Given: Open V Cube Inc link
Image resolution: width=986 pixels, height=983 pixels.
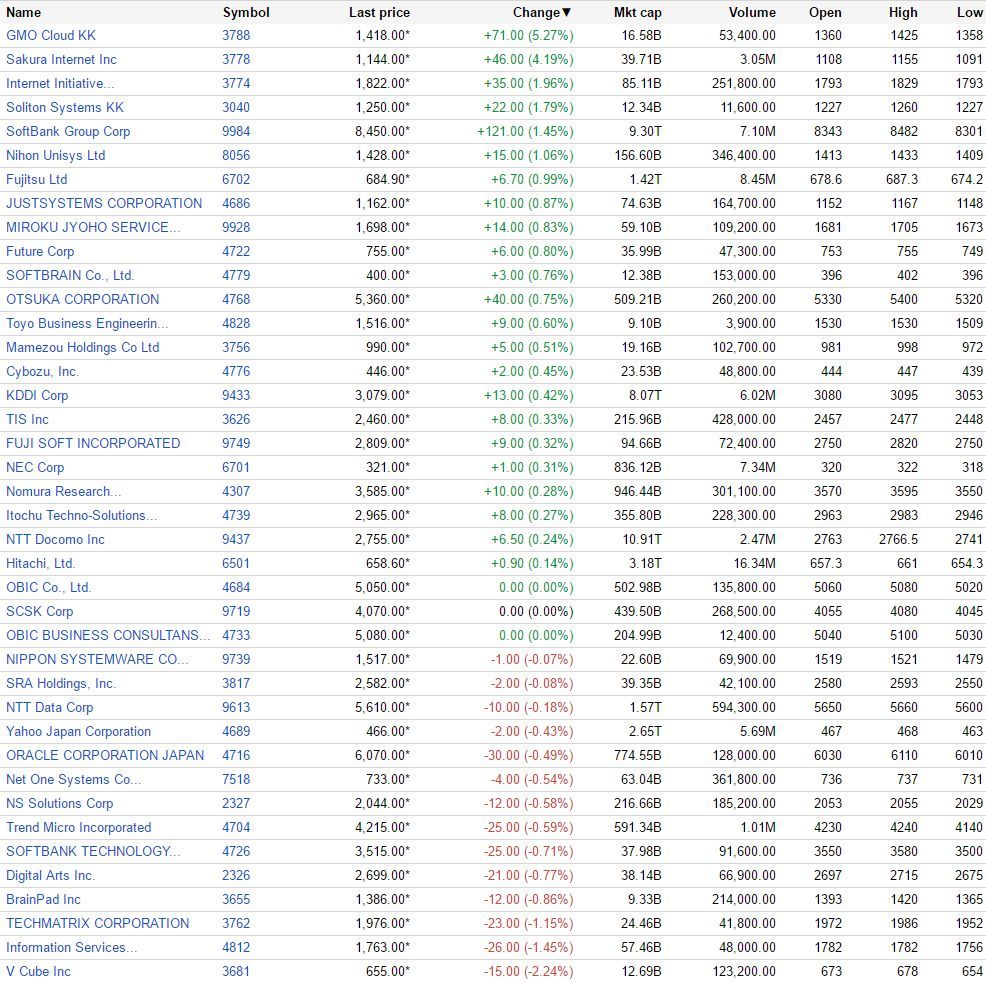Looking at the screenshot, I should 38,971.
